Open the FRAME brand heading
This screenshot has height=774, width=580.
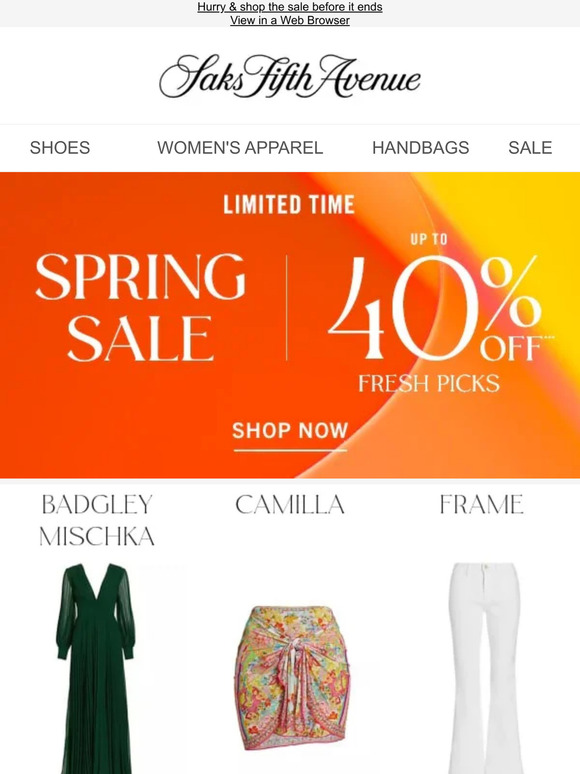coord(481,504)
